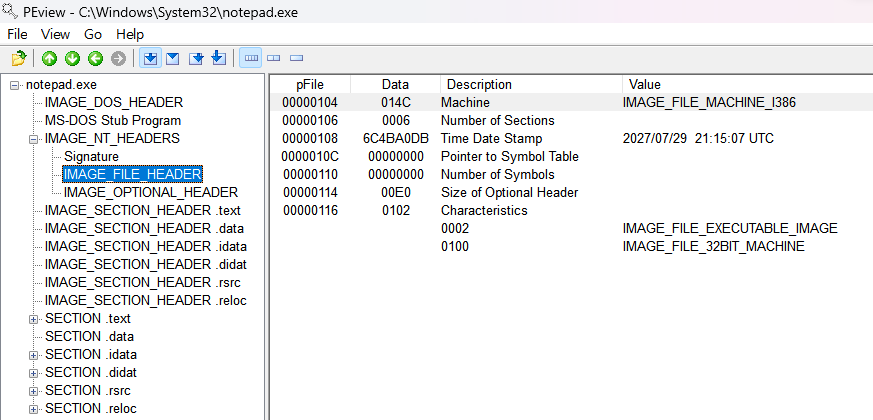This screenshot has width=873, height=420.
Task: Click the 00E0 data cell
Action: click(396, 192)
